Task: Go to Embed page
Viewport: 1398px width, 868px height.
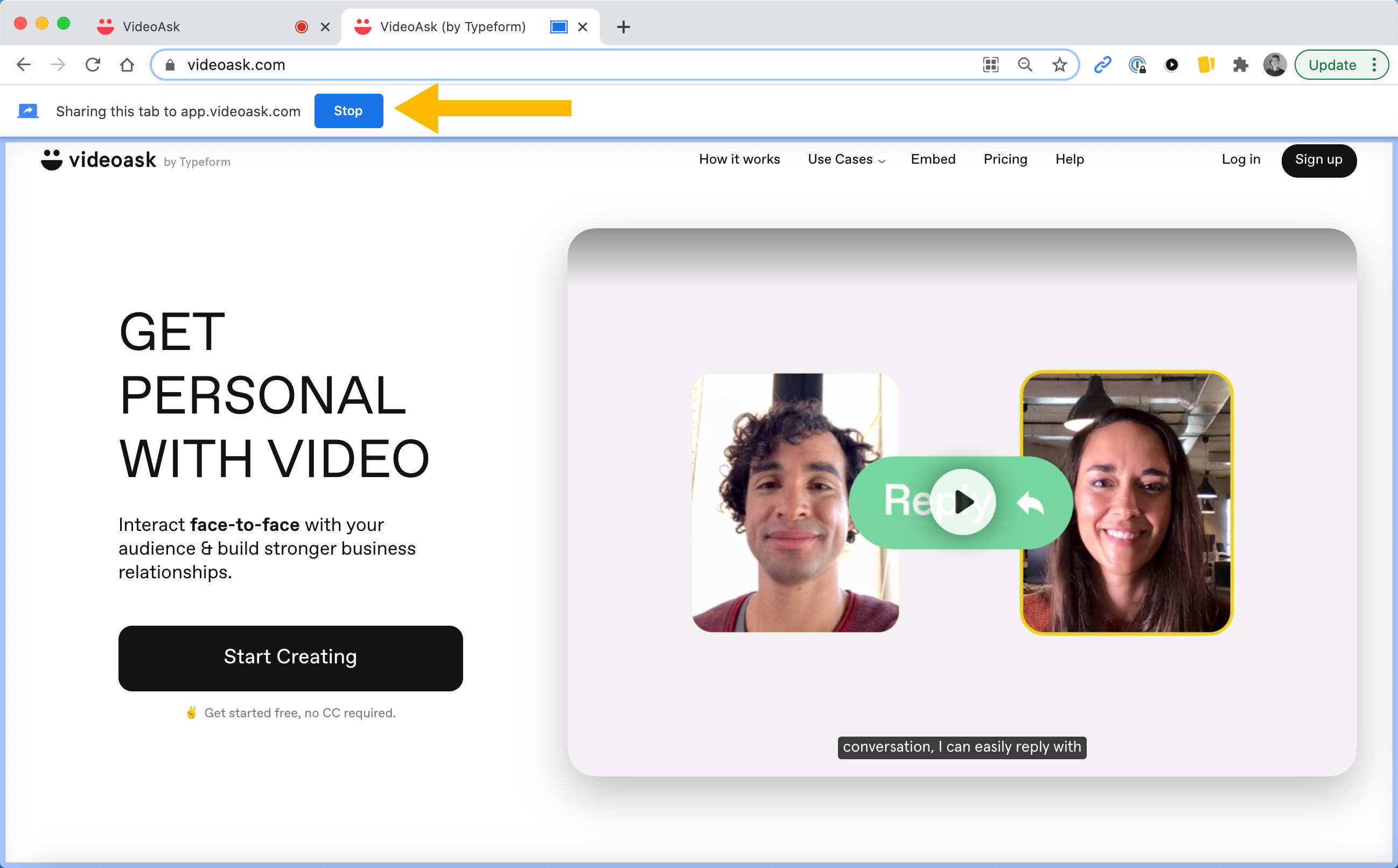Action: 933,159
